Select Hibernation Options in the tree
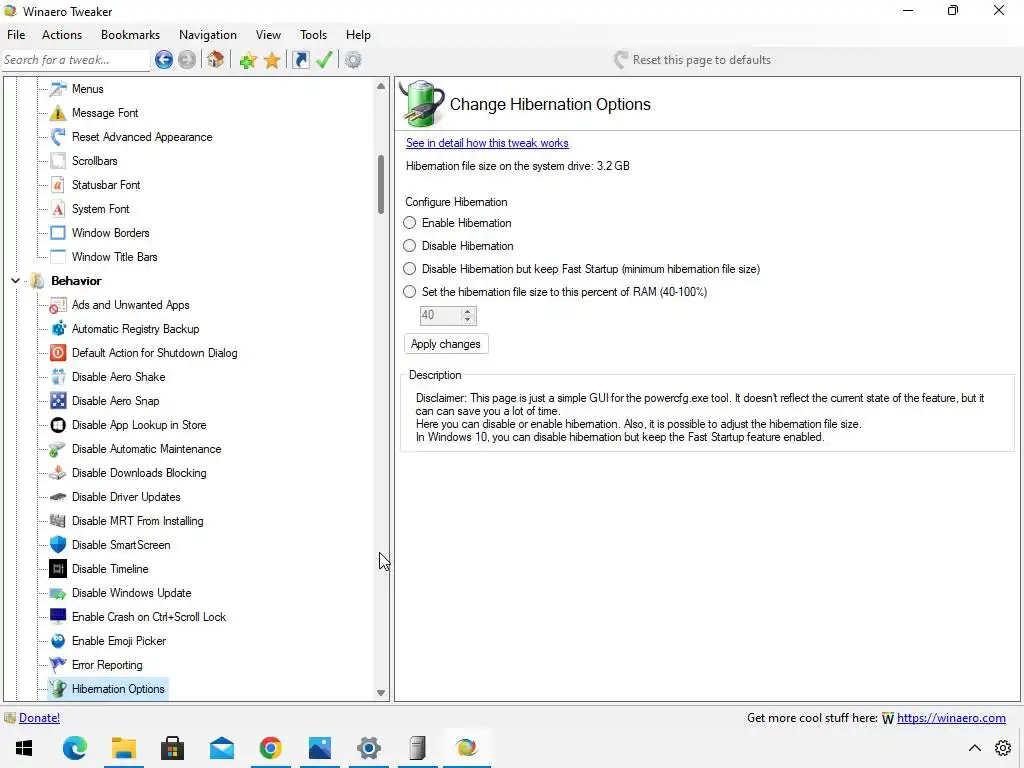The width and height of the screenshot is (1024, 768). 118,689
